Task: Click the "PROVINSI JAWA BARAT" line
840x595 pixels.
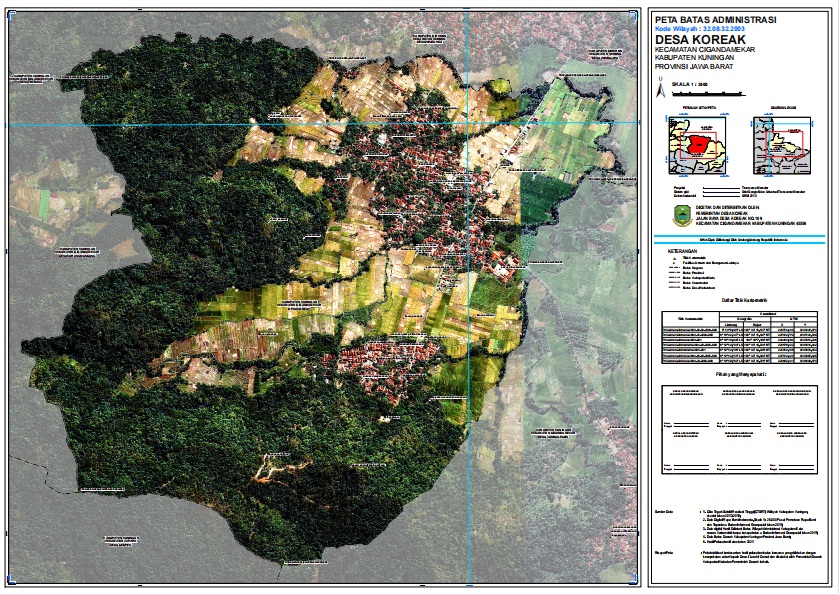Action: point(694,66)
